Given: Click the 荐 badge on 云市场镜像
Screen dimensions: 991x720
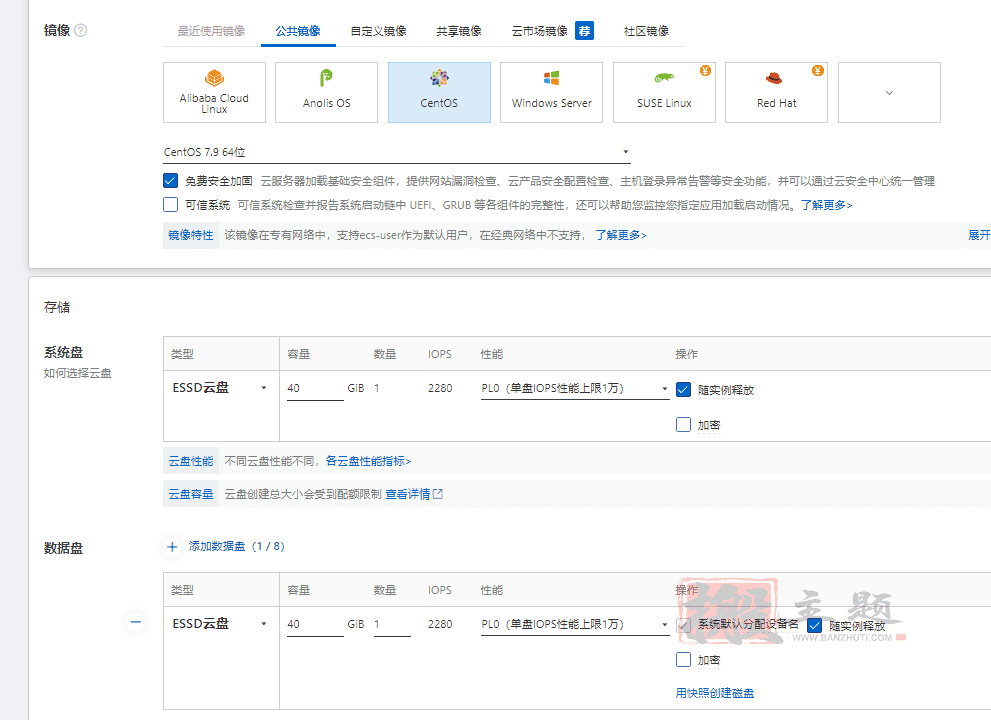Looking at the screenshot, I should (585, 30).
